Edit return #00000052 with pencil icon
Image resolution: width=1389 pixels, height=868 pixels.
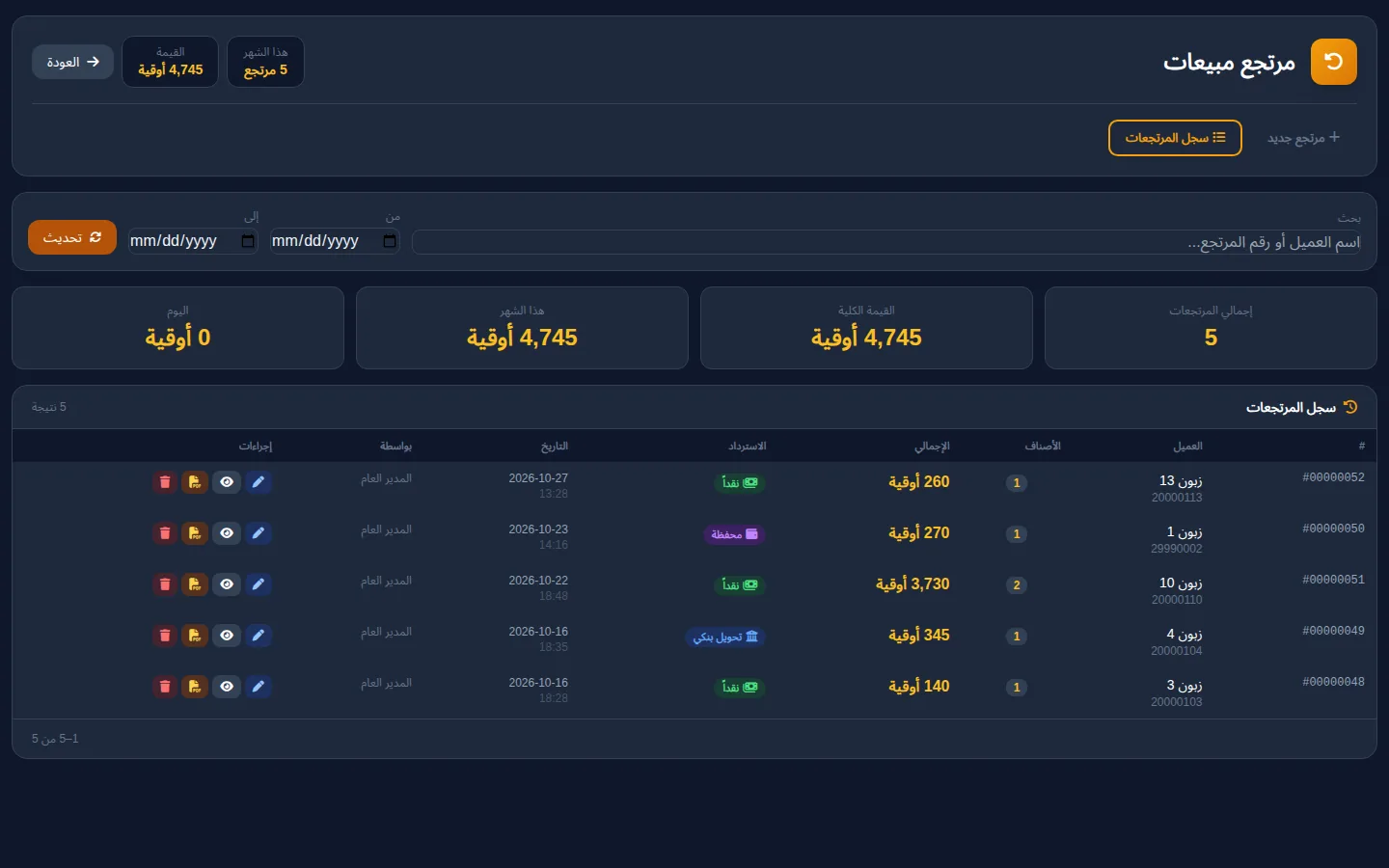point(258,482)
